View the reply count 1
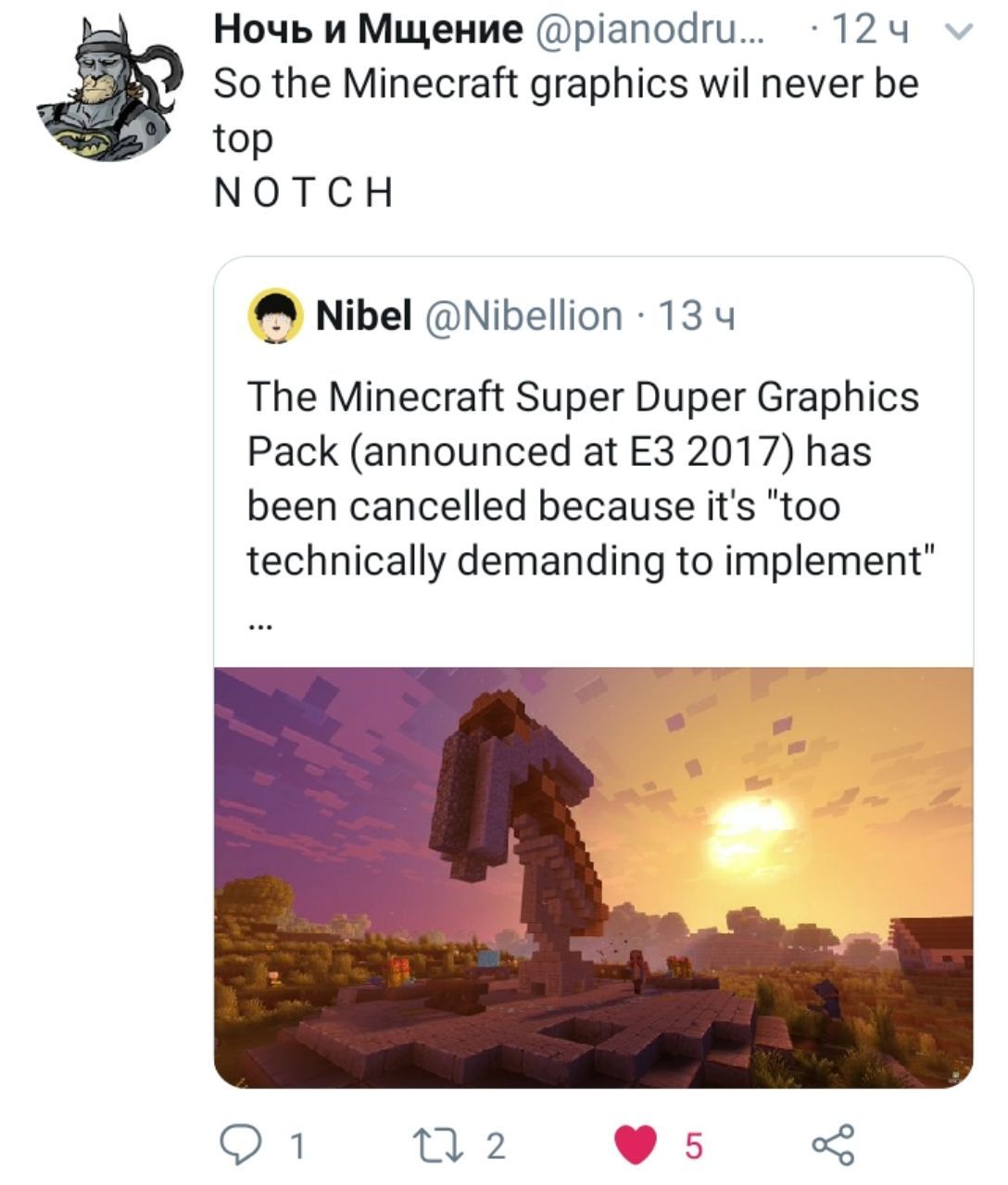 click(x=296, y=1147)
